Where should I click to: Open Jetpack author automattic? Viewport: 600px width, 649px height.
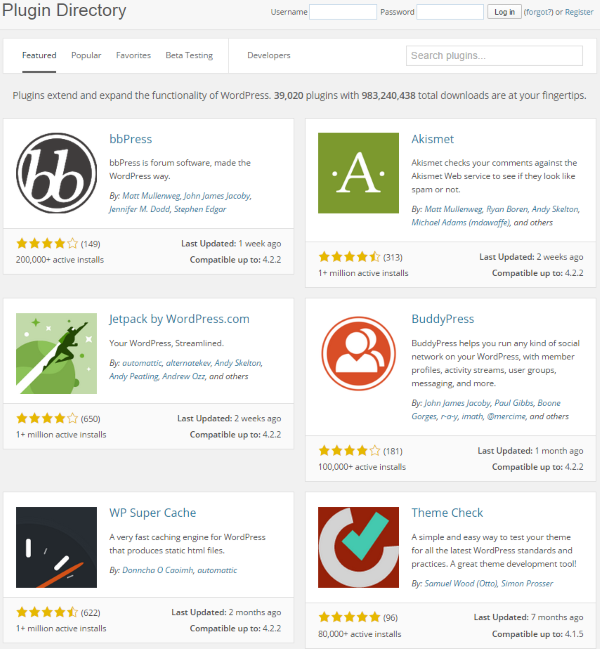(142, 363)
